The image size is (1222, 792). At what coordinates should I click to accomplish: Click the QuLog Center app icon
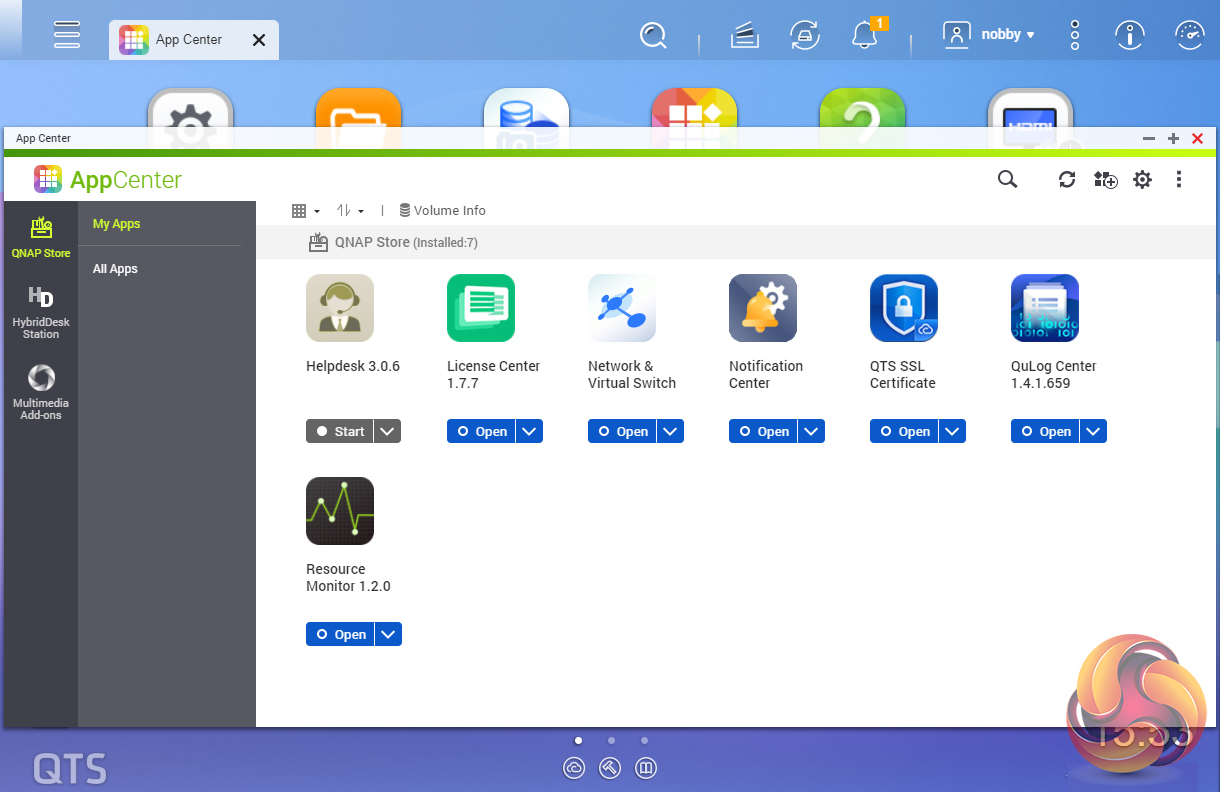coord(1045,308)
